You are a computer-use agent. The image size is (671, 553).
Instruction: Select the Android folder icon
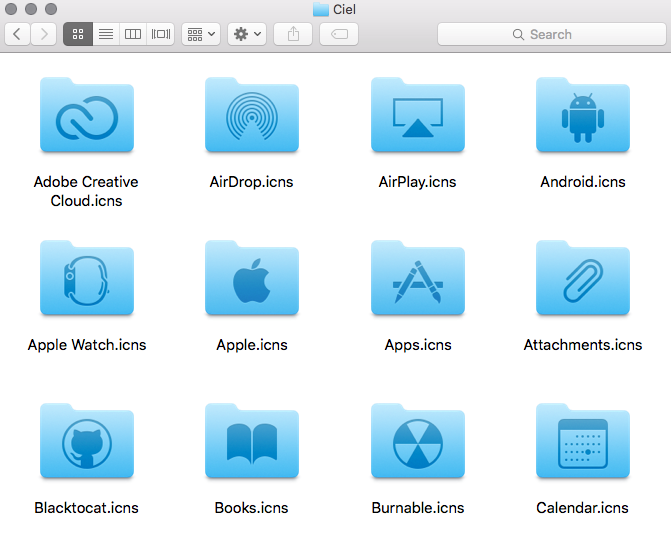(x=583, y=115)
